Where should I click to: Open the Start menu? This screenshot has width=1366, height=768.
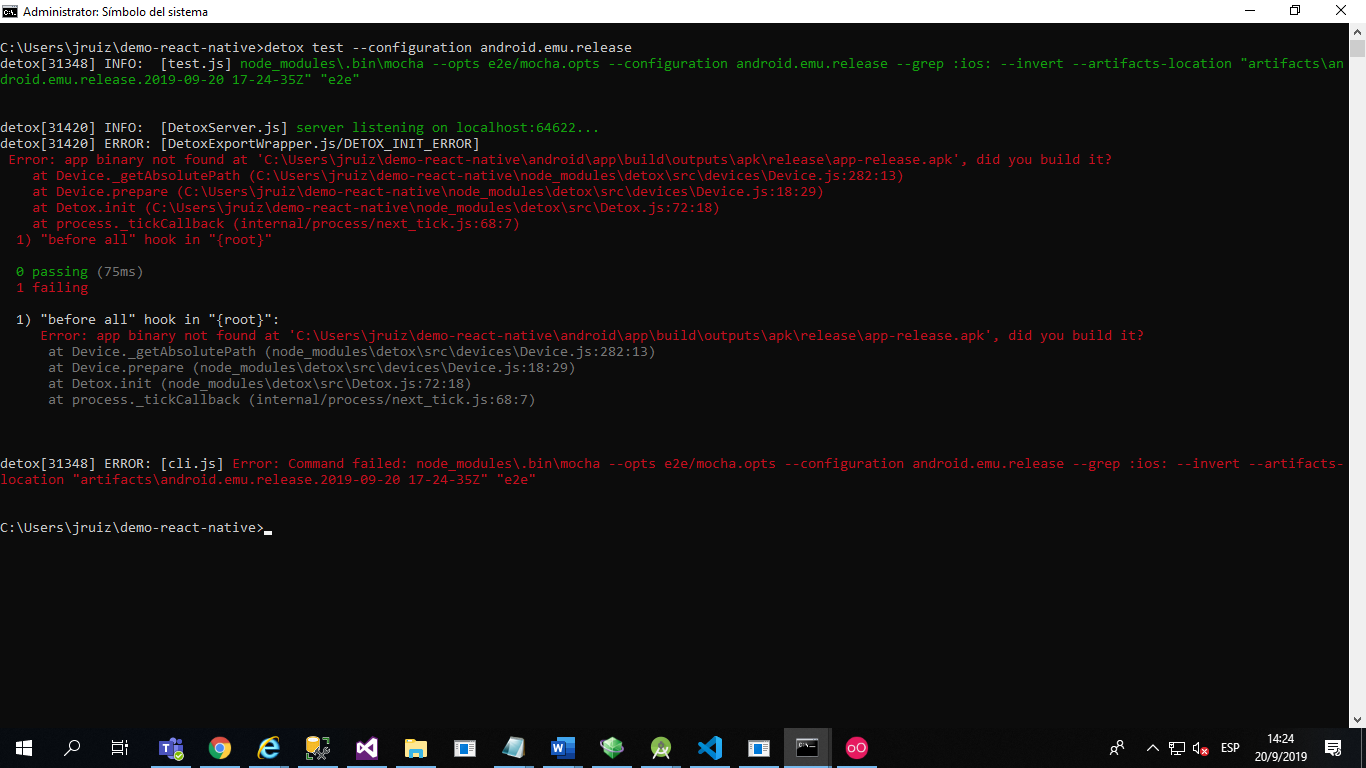23,747
